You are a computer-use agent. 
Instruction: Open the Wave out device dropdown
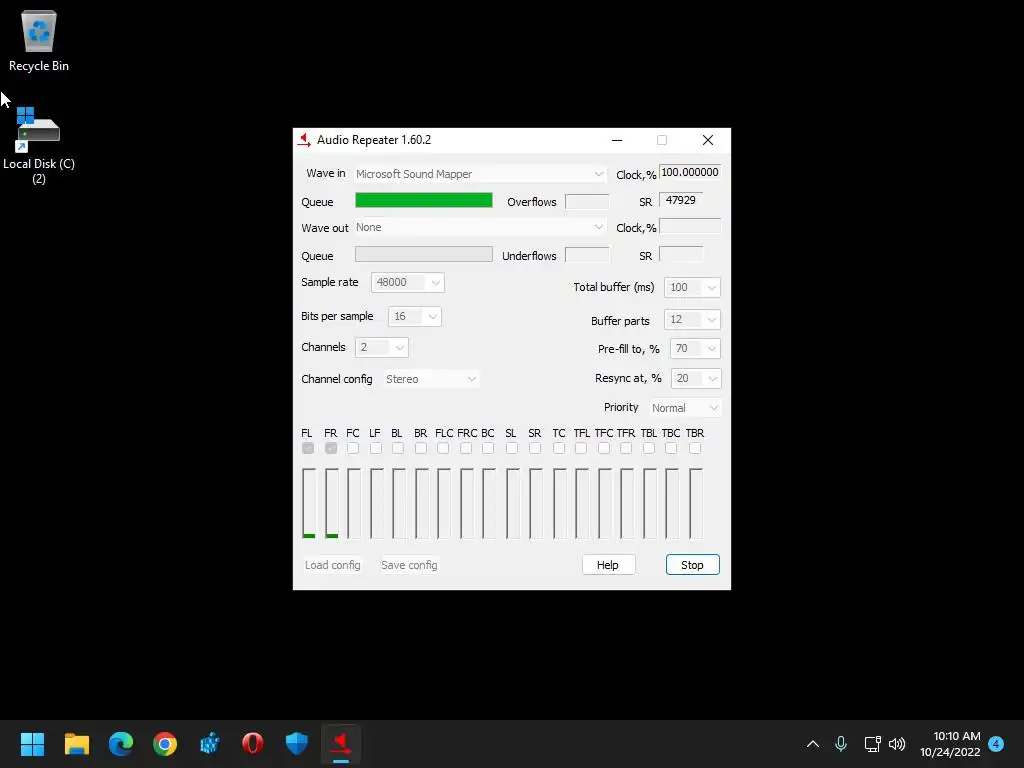tap(480, 227)
